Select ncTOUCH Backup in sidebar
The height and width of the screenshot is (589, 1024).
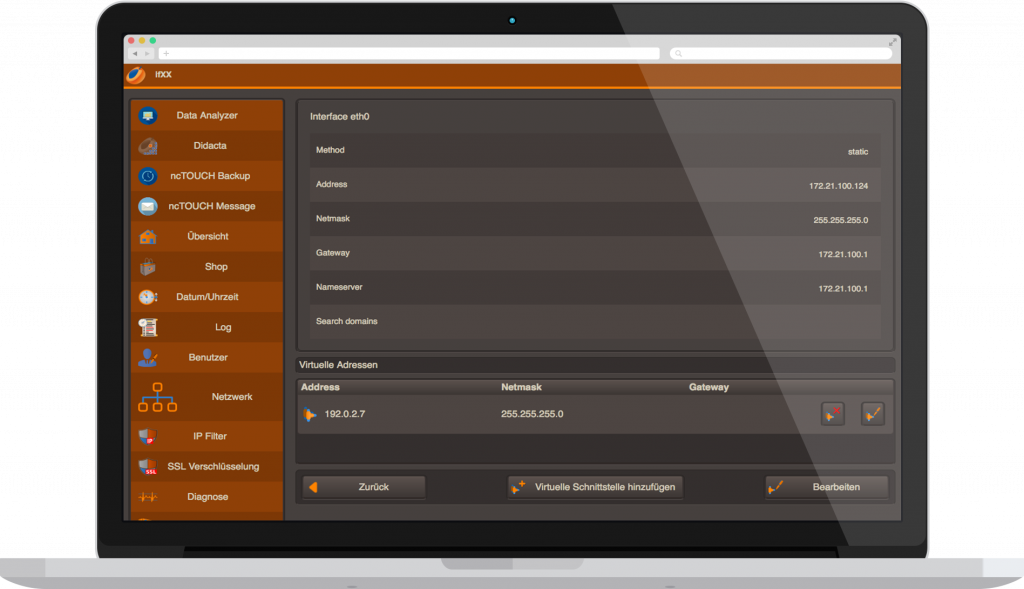coord(207,176)
